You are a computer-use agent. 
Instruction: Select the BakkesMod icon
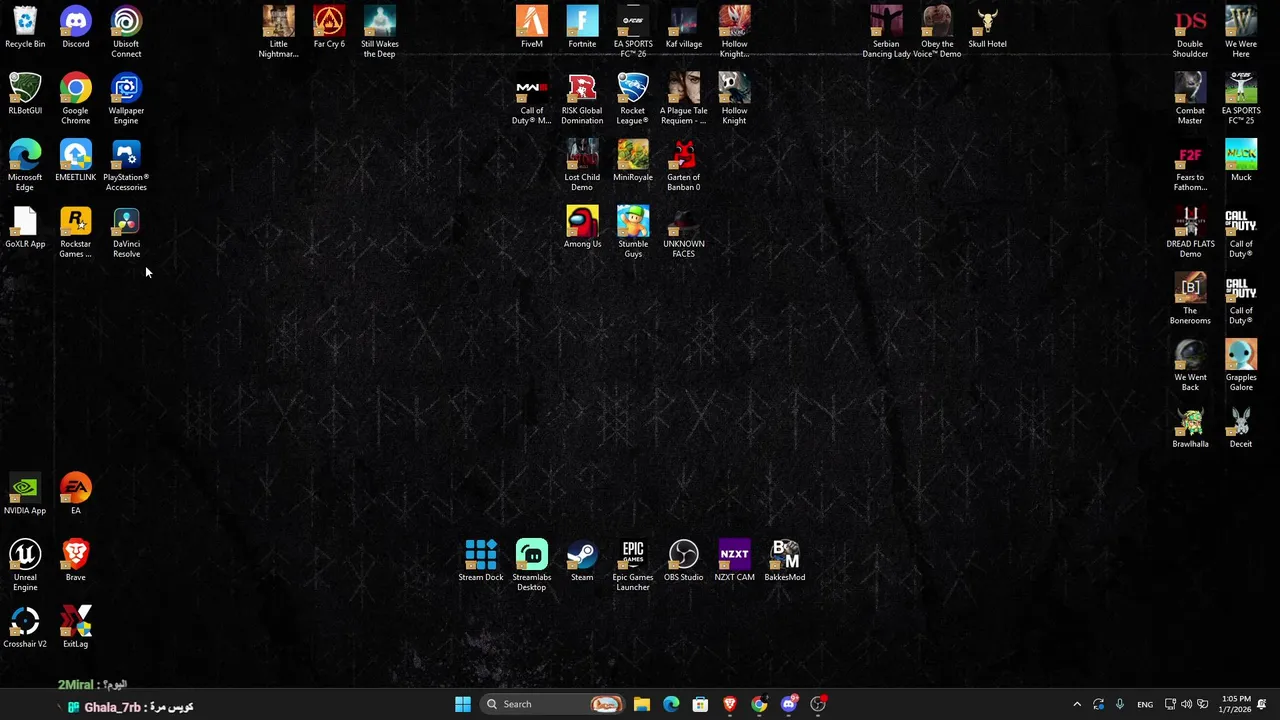pyautogui.click(x=785, y=561)
